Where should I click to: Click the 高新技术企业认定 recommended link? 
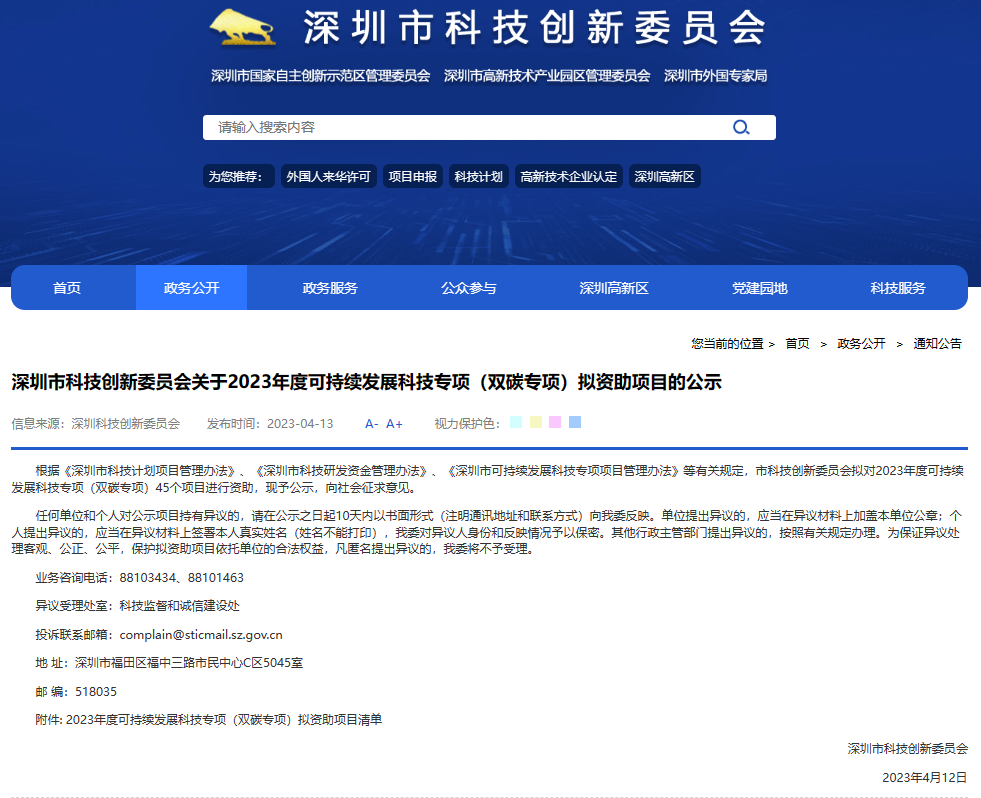point(569,177)
